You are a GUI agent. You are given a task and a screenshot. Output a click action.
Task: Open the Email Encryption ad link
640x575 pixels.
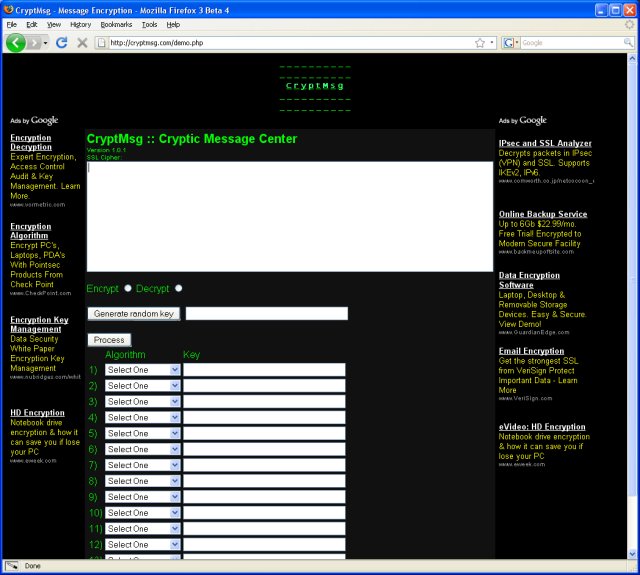click(531, 351)
